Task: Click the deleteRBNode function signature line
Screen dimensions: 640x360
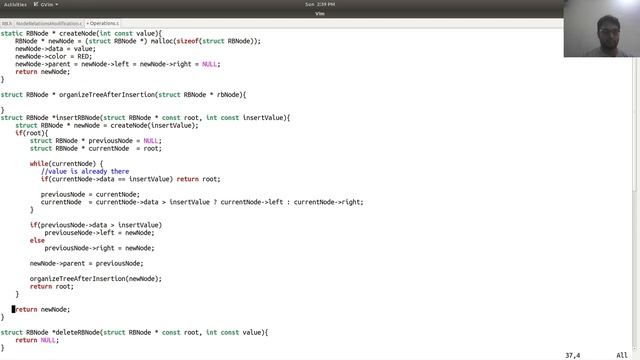Action: click(134, 333)
